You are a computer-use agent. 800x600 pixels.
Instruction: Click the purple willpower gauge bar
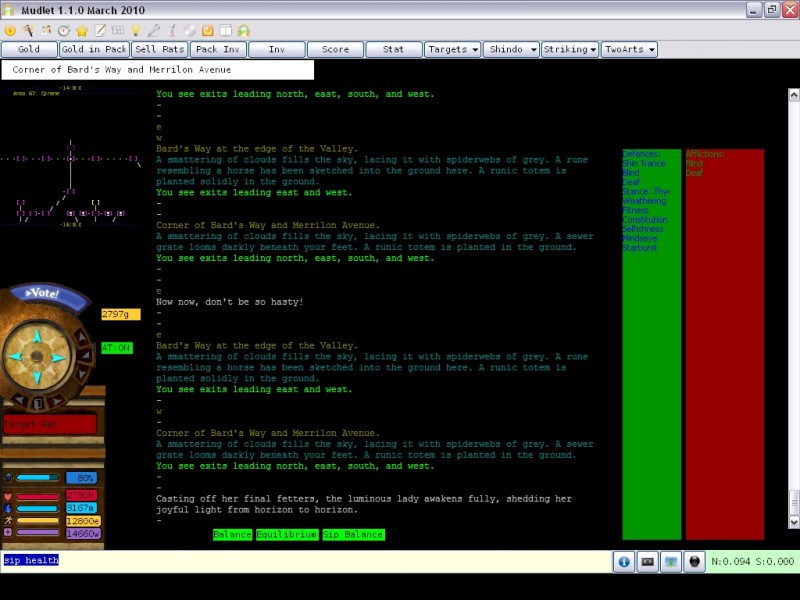click(x=38, y=533)
